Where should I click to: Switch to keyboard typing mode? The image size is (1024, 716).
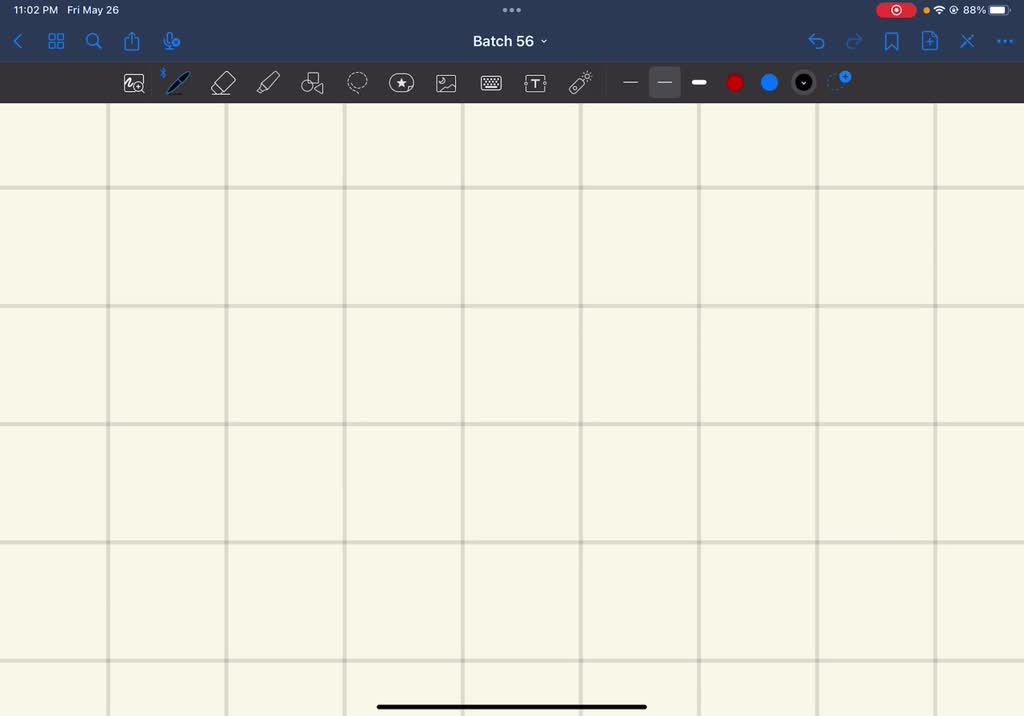tap(491, 83)
